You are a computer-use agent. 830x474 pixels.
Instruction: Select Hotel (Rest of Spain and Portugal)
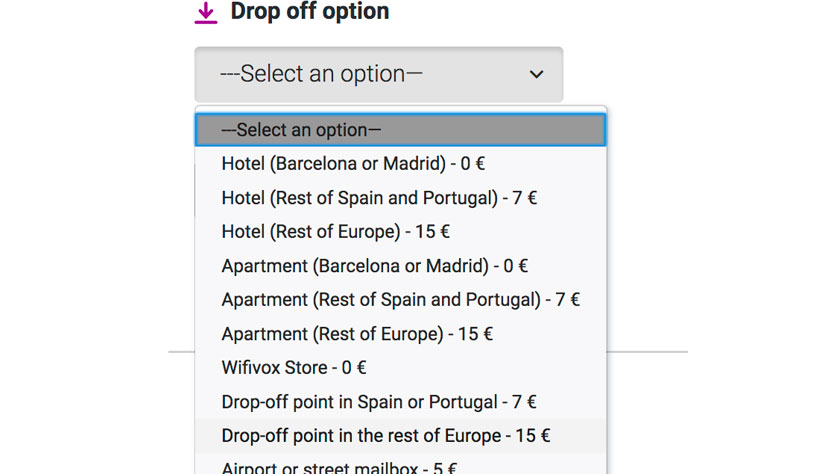[x=400, y=198]
